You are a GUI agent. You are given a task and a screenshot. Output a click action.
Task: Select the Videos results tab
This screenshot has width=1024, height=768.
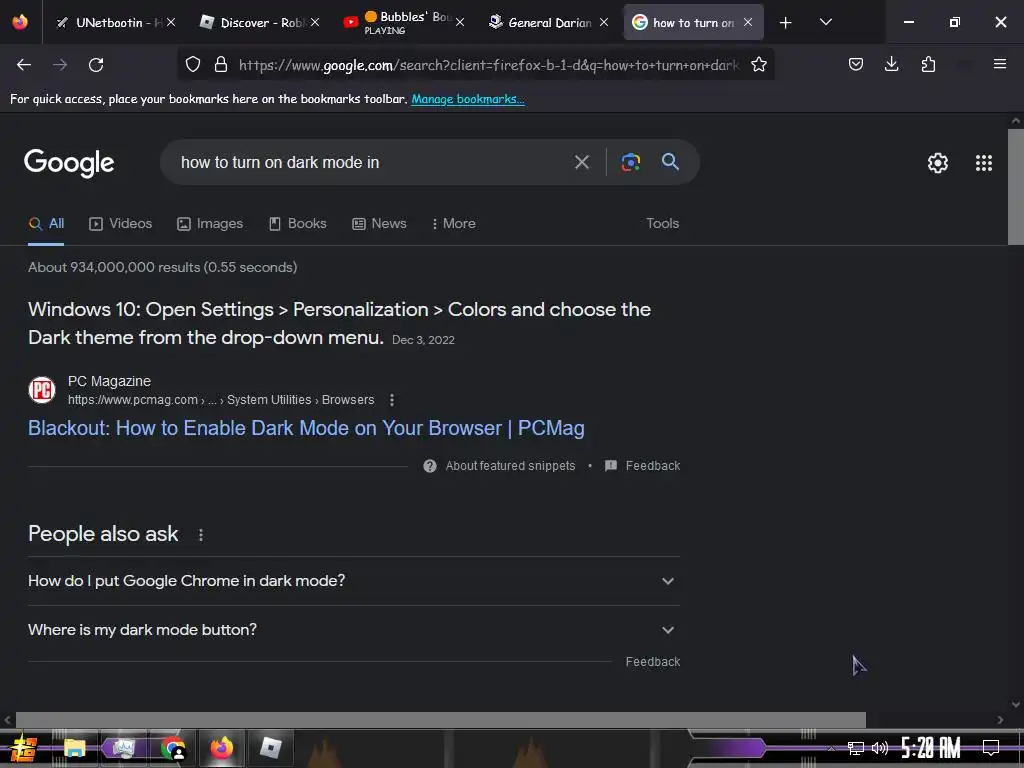[x=120, y=223]
